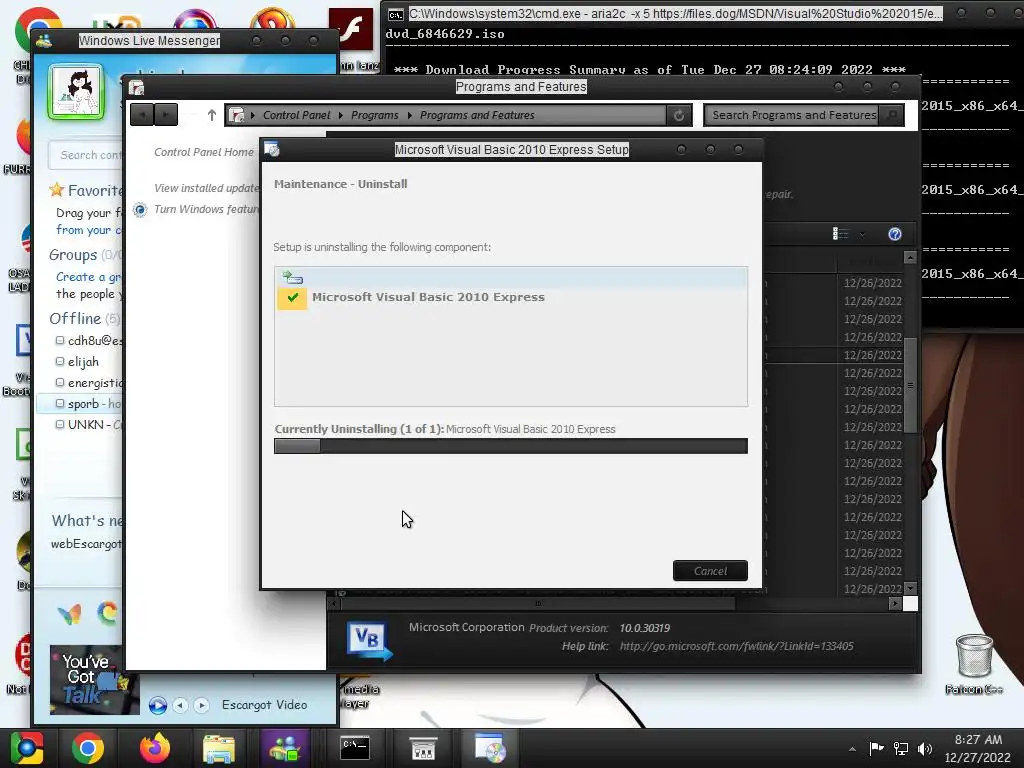The height and width of the screenshot is (768, 1024).
Task: Focus the Search Programs and Features box
Action: tap(793, 115)
